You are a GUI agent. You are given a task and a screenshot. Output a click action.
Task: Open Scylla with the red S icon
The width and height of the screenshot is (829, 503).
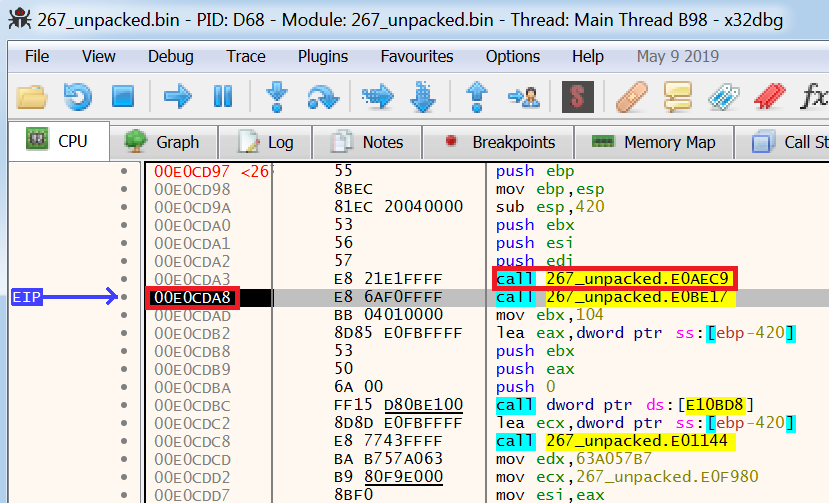tap(577, 97)
